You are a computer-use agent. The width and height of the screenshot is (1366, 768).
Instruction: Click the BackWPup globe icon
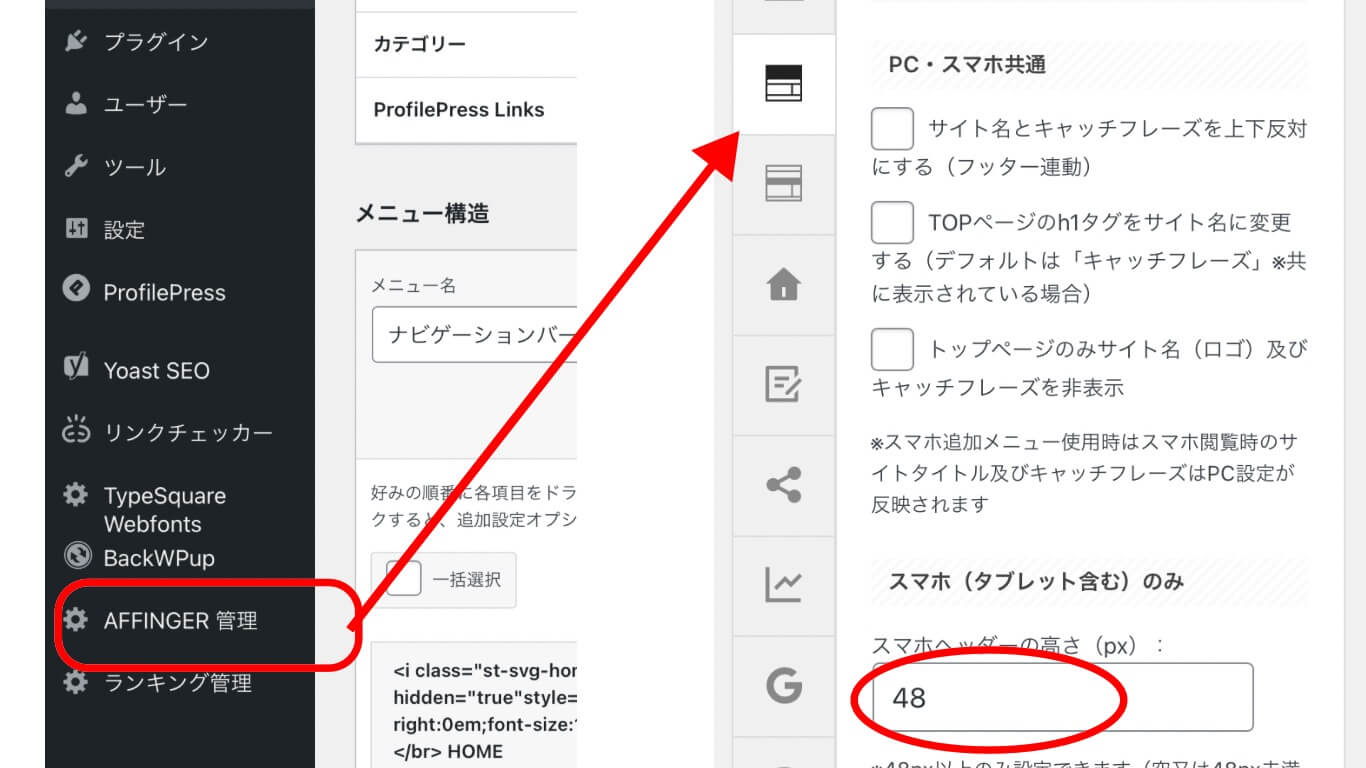(x=77, y=555)
